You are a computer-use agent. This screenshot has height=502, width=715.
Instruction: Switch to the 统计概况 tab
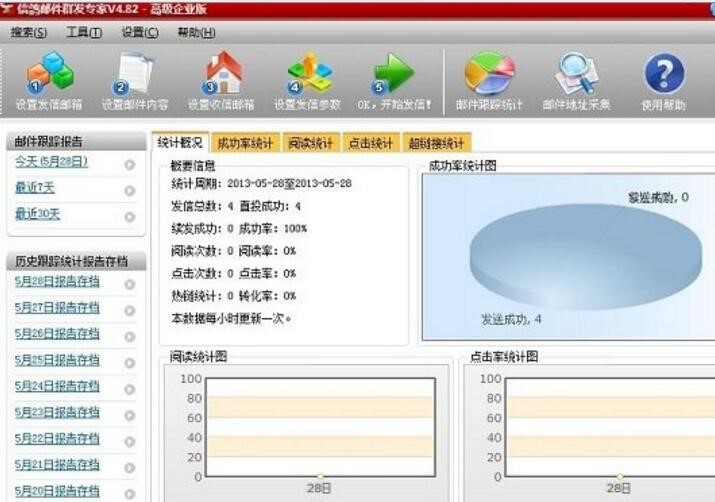coord(180,142)
